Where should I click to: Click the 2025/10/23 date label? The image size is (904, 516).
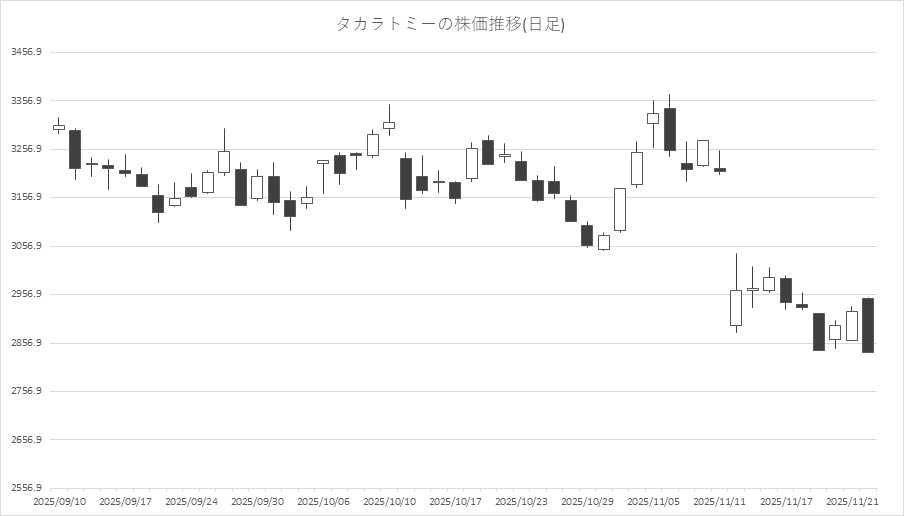click(521, 501)
